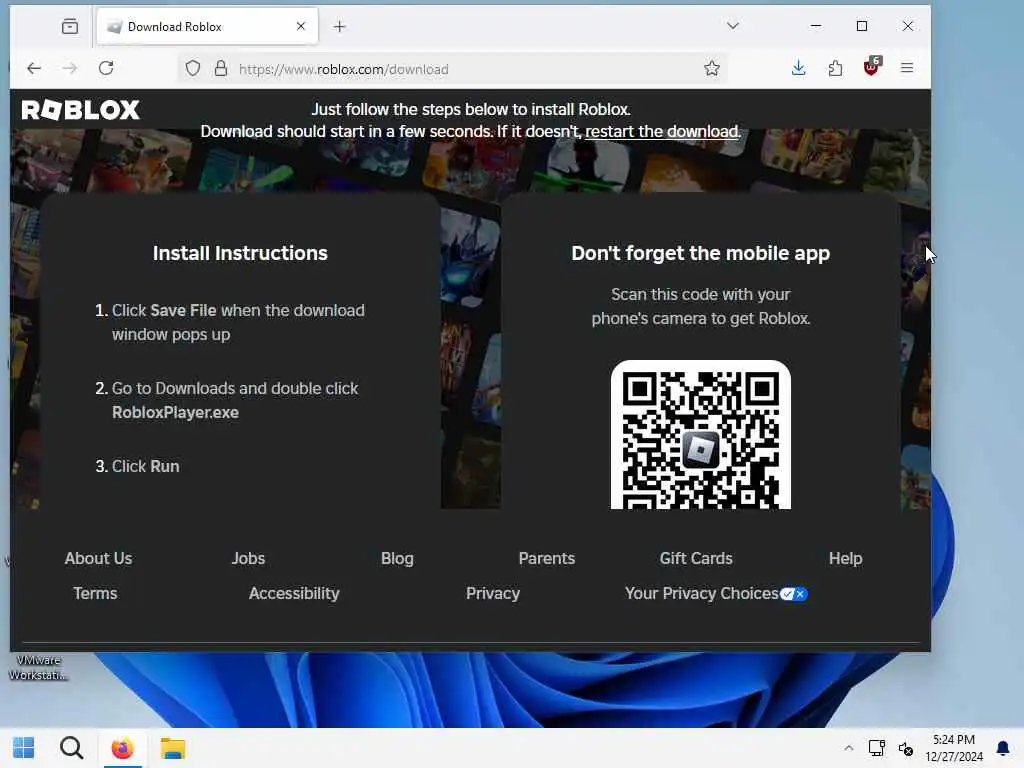Click the Roblox logo in header
Viewport: 1024px width, 768px height.
[80, 110]
